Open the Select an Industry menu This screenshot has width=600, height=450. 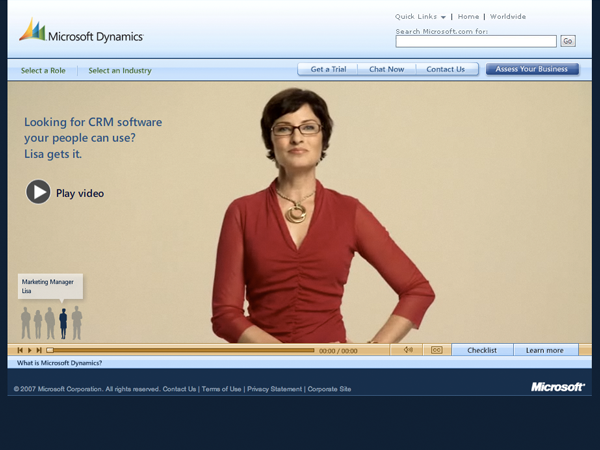coord(120,70)
